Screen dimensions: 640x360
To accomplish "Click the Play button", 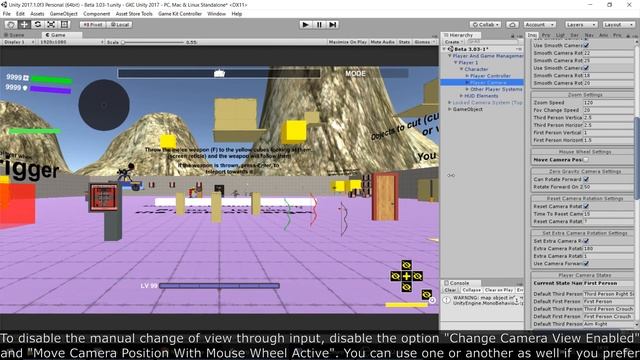I will [305, 24].
